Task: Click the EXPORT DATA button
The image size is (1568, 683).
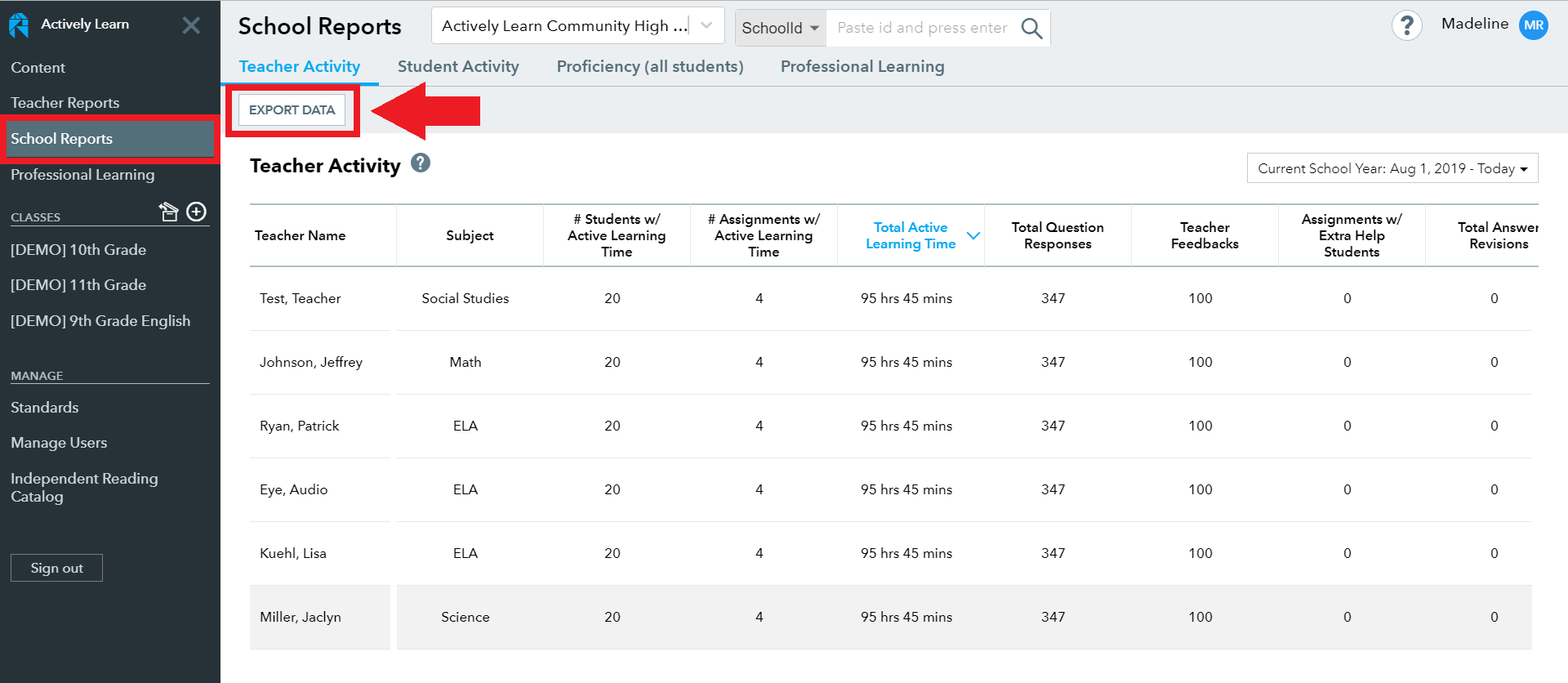Action: [x=292, y=109]
